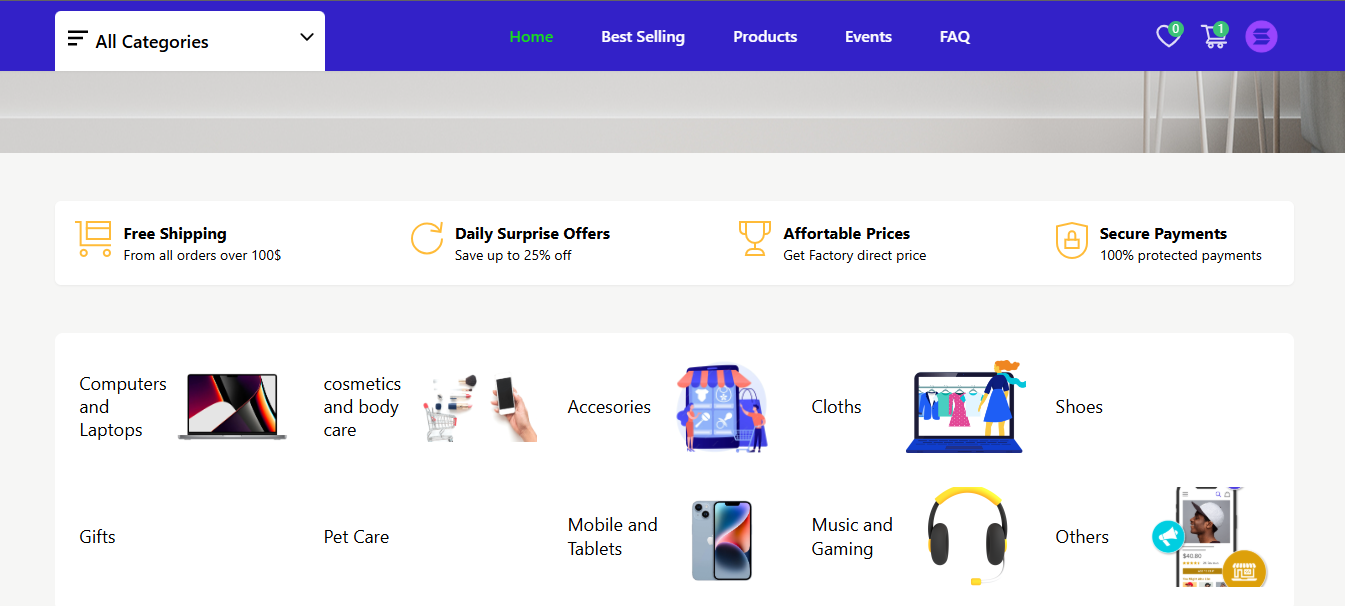Click the Secure Payments shield icon

(1071, 241)
